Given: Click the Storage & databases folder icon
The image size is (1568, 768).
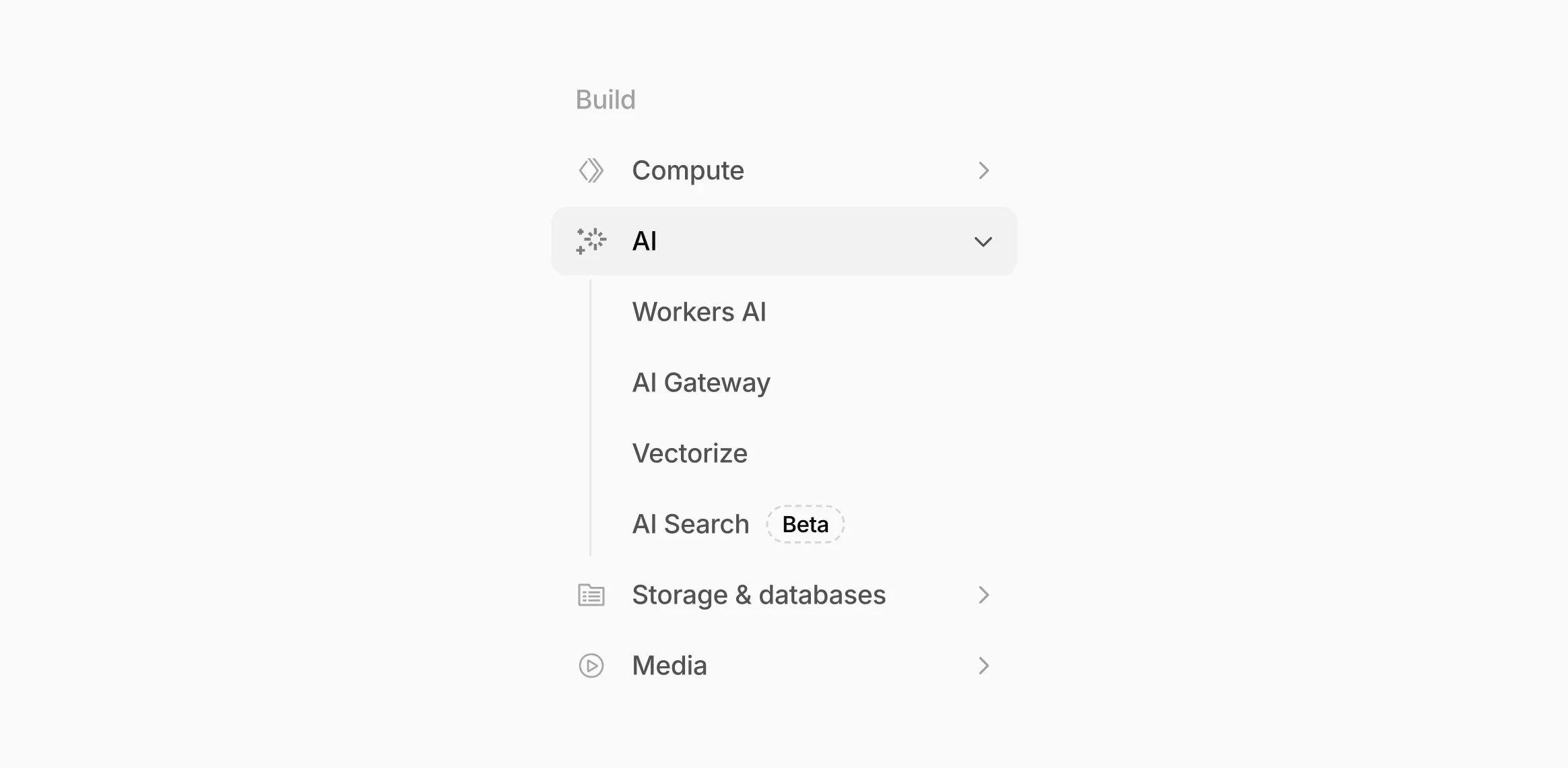Looking at the screenshot, I should (591, 595).
